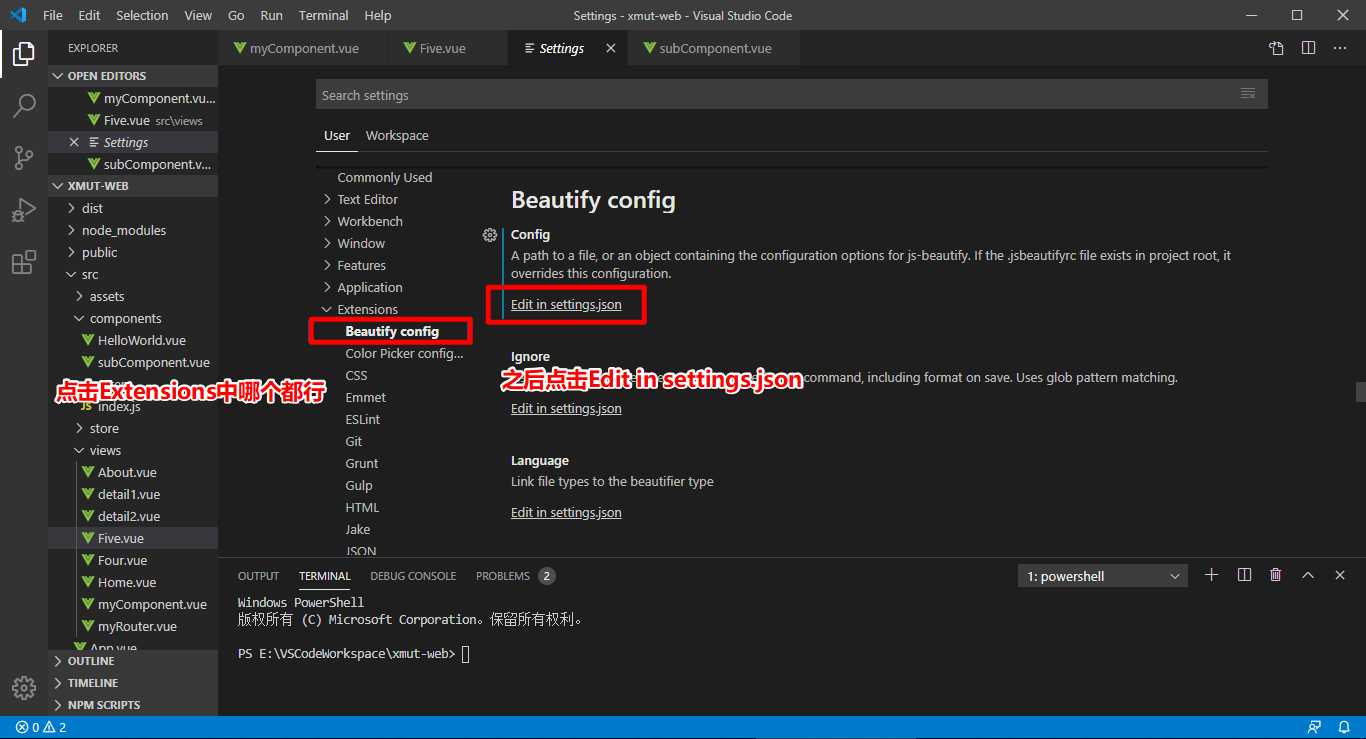
Task: Click the filter icon in search settings
Action: [x=1248, y=94]
